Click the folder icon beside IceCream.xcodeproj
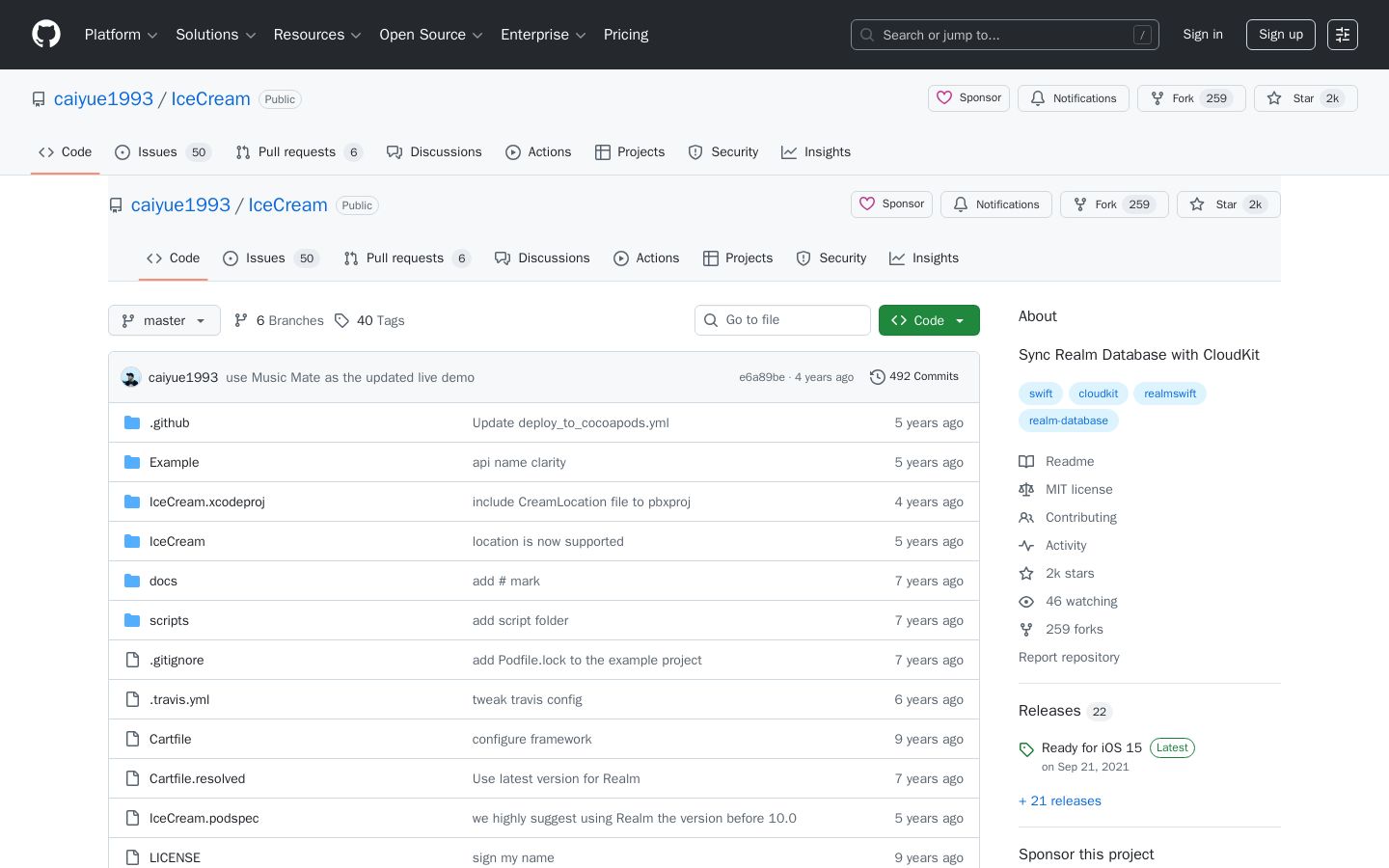The image size is (1389, 868). point(132,502)
